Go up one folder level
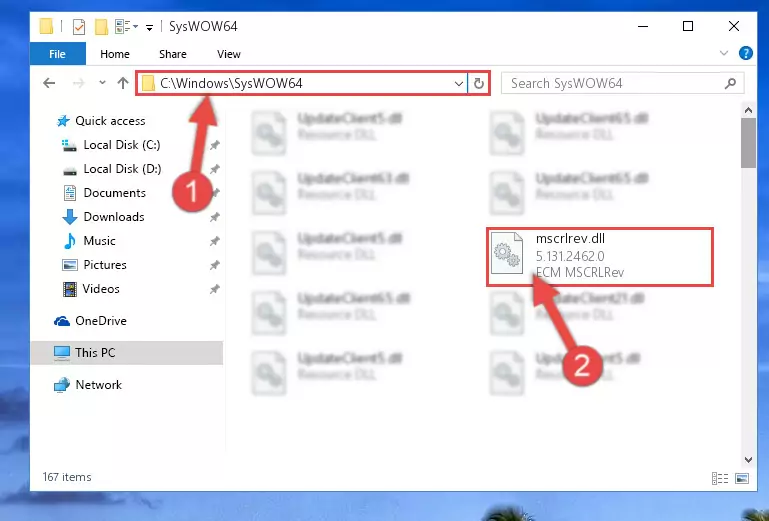Image resolution: width=769 pixels, height=521 pixels. click(x=123, y=83)
